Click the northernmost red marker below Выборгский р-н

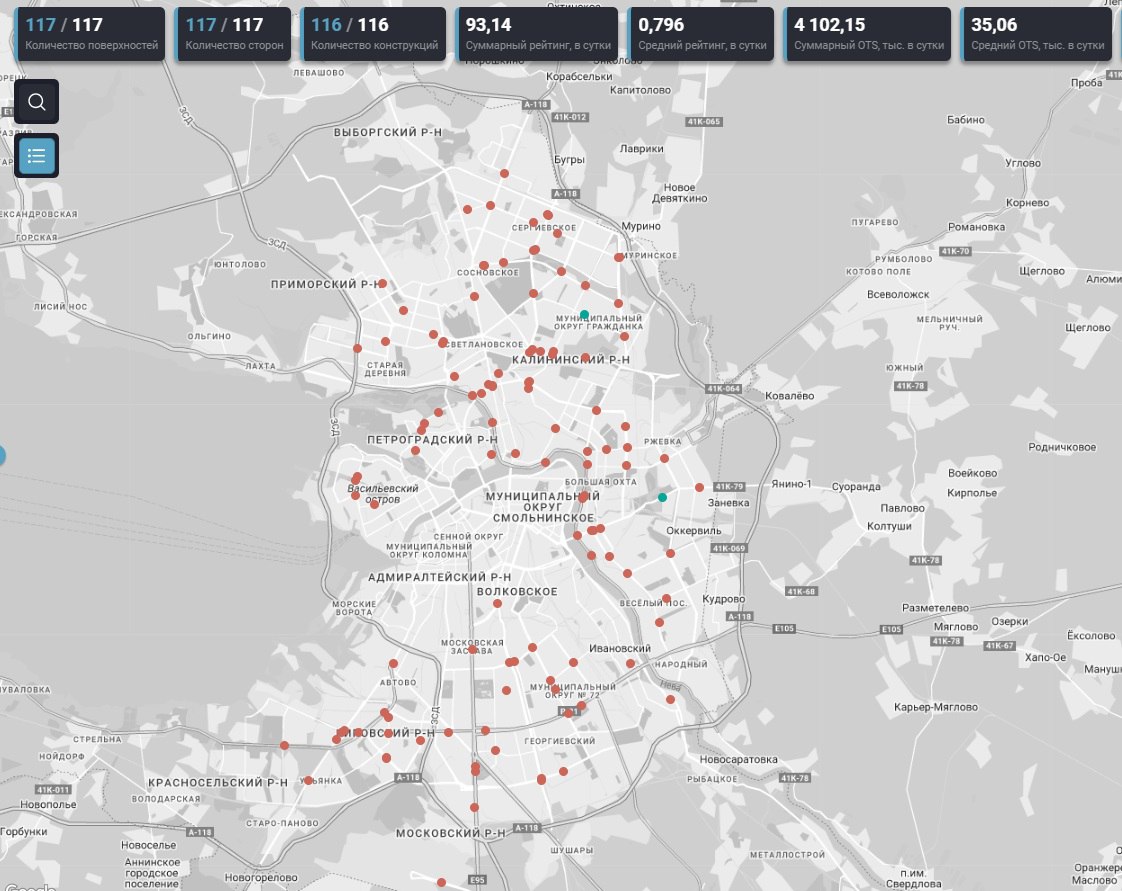tap(504, 174)
